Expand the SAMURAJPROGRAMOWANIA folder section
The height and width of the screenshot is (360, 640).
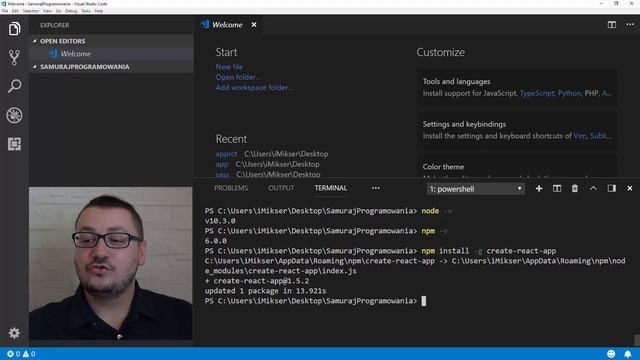pyautogui.click(x=111, y=67)
